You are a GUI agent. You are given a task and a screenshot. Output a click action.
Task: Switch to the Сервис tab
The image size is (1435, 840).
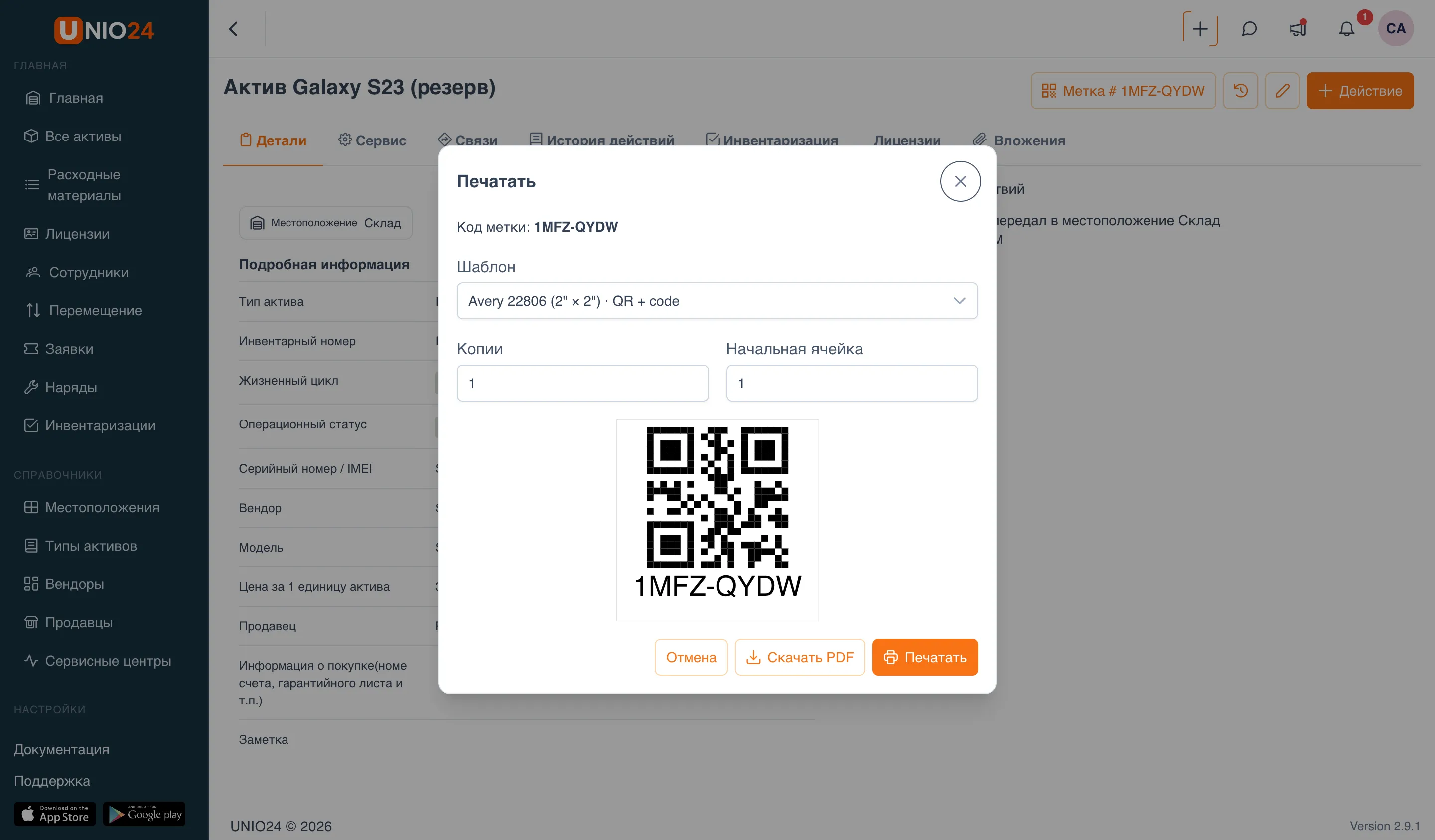(372, 140)
